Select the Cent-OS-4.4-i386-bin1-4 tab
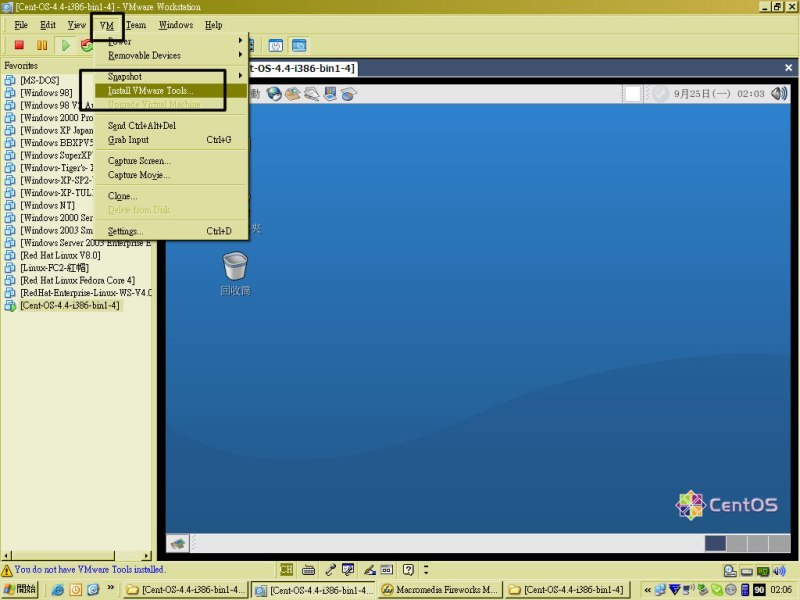800x600 pixels. [303, 68]
